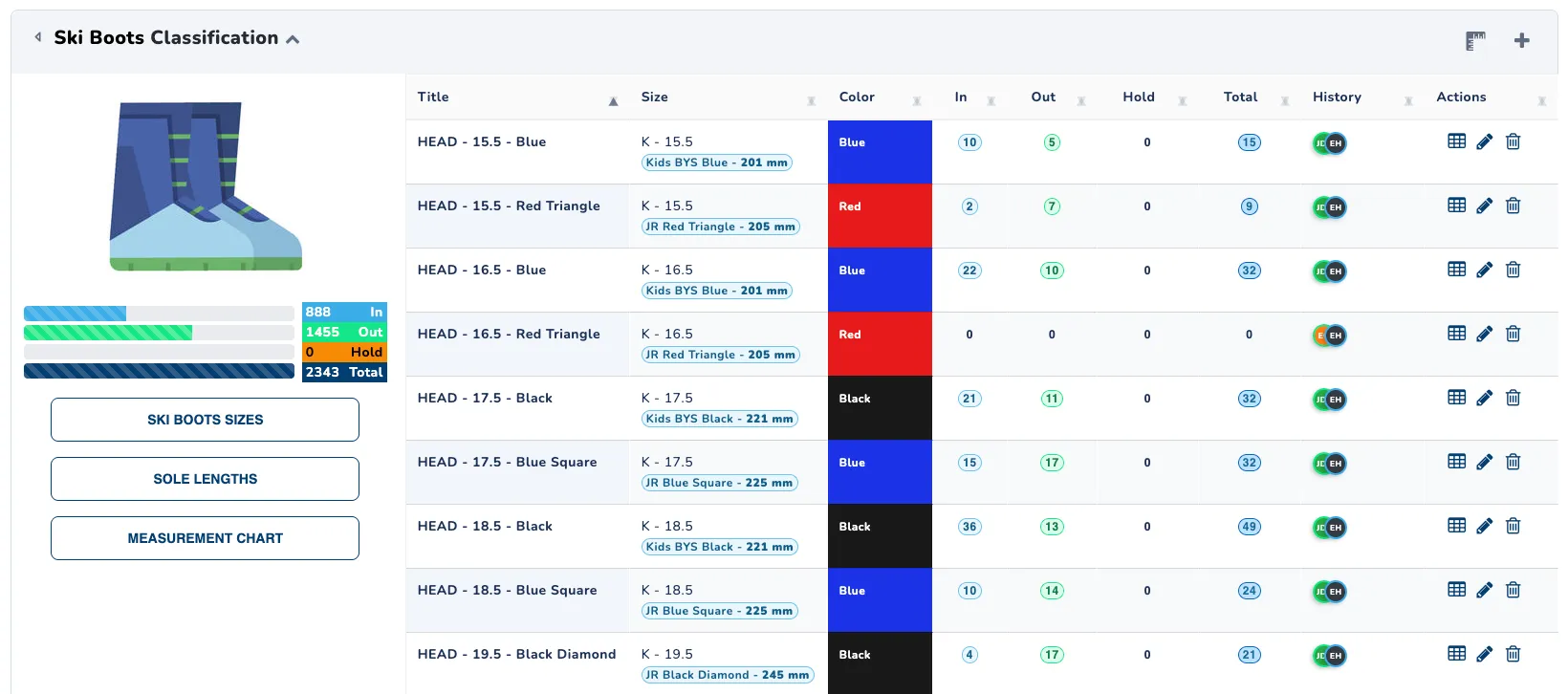The height and width of the screenshot is (694, 1568).
Task: Click the plus icon to add item
Action: 1522,40
